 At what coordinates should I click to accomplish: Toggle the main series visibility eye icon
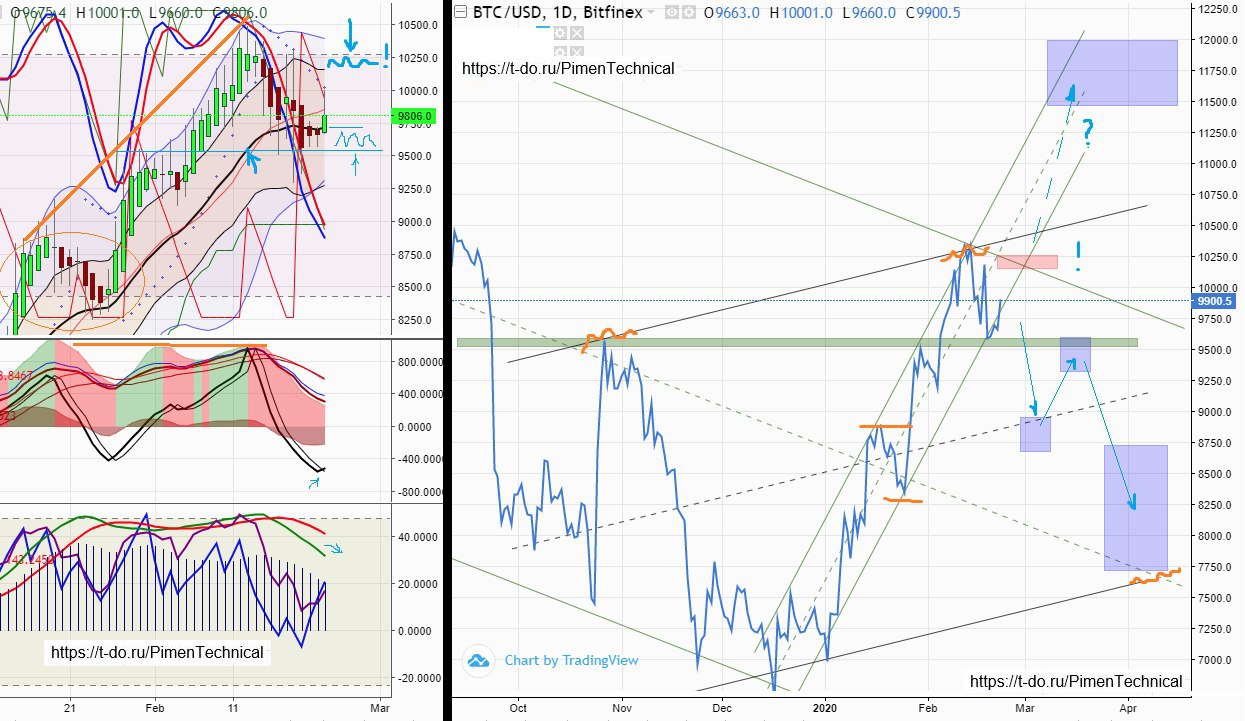672,12
